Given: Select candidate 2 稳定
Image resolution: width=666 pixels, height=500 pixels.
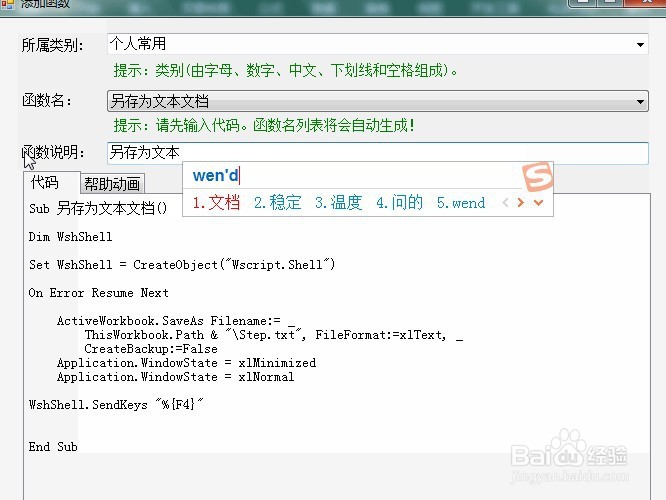Looking at the screenshot, I should 277,203.
